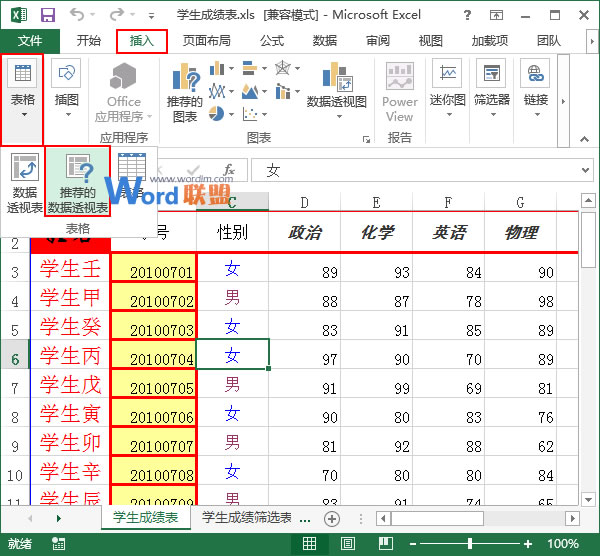Open the 插图 illustrations group
This screenshot has height=556, width=600.
(x=67, y=88)
